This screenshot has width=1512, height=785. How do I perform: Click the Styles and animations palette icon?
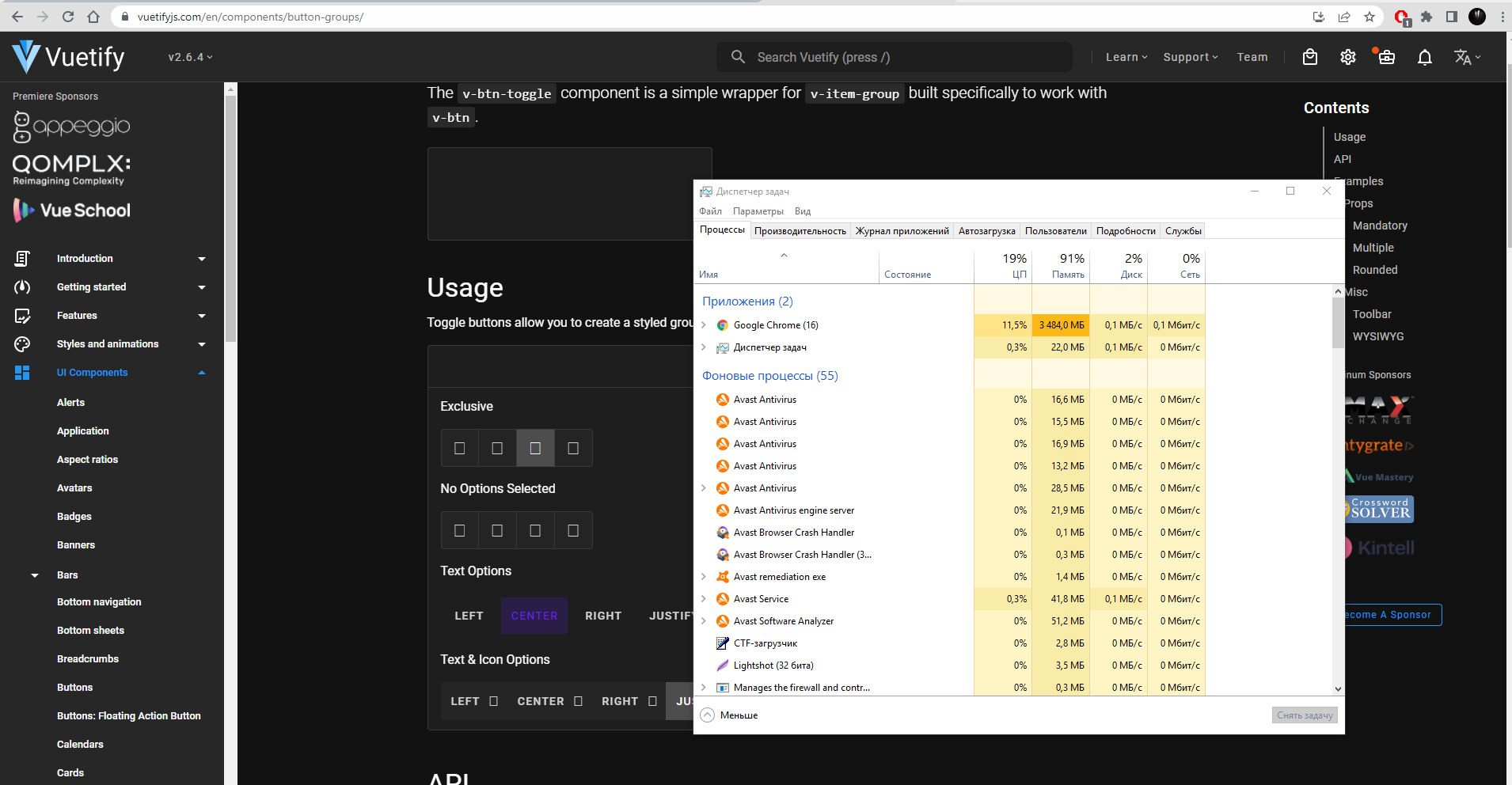[x=22, y=344]
